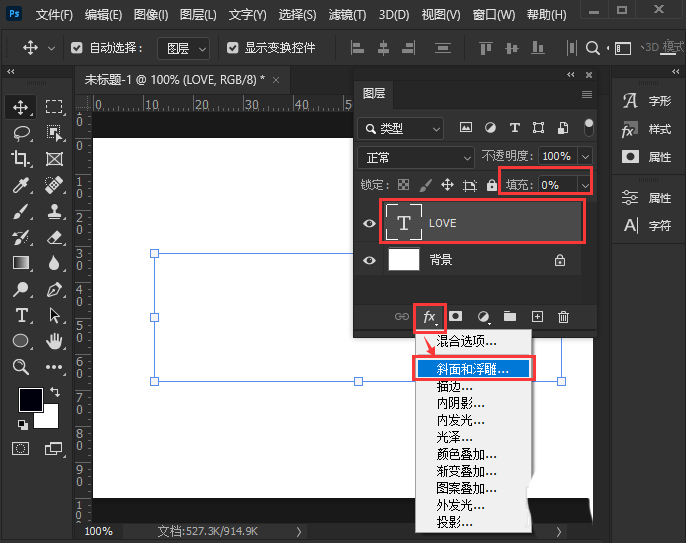The height and width of the screenshot is (543, 686).
Task: Toggle the Auto-Select checkbox
Action: point(77,48)
